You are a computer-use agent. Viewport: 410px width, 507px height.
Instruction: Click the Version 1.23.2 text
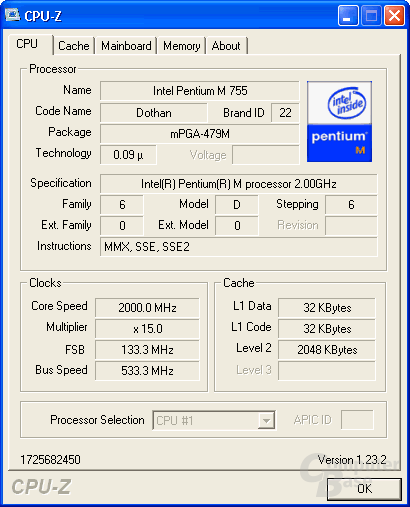click(352, 460)
